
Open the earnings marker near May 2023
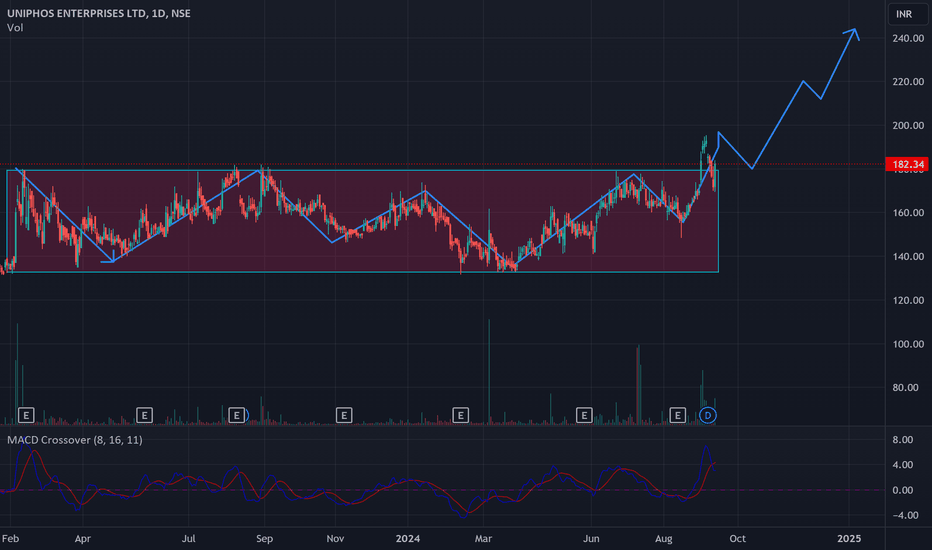click(144, 415)
